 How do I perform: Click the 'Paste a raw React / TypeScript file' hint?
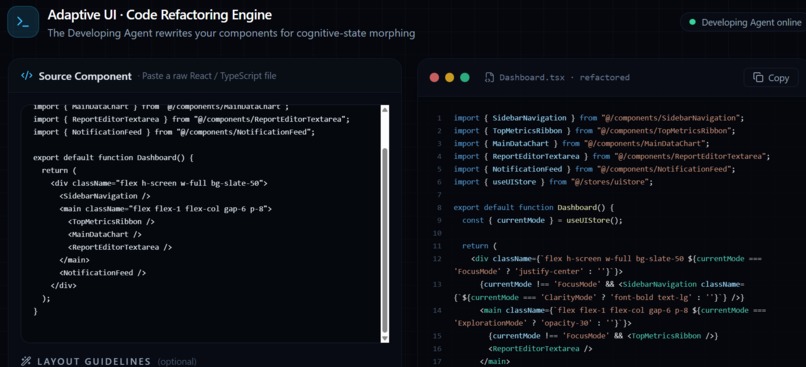click(x=209, y=76)
